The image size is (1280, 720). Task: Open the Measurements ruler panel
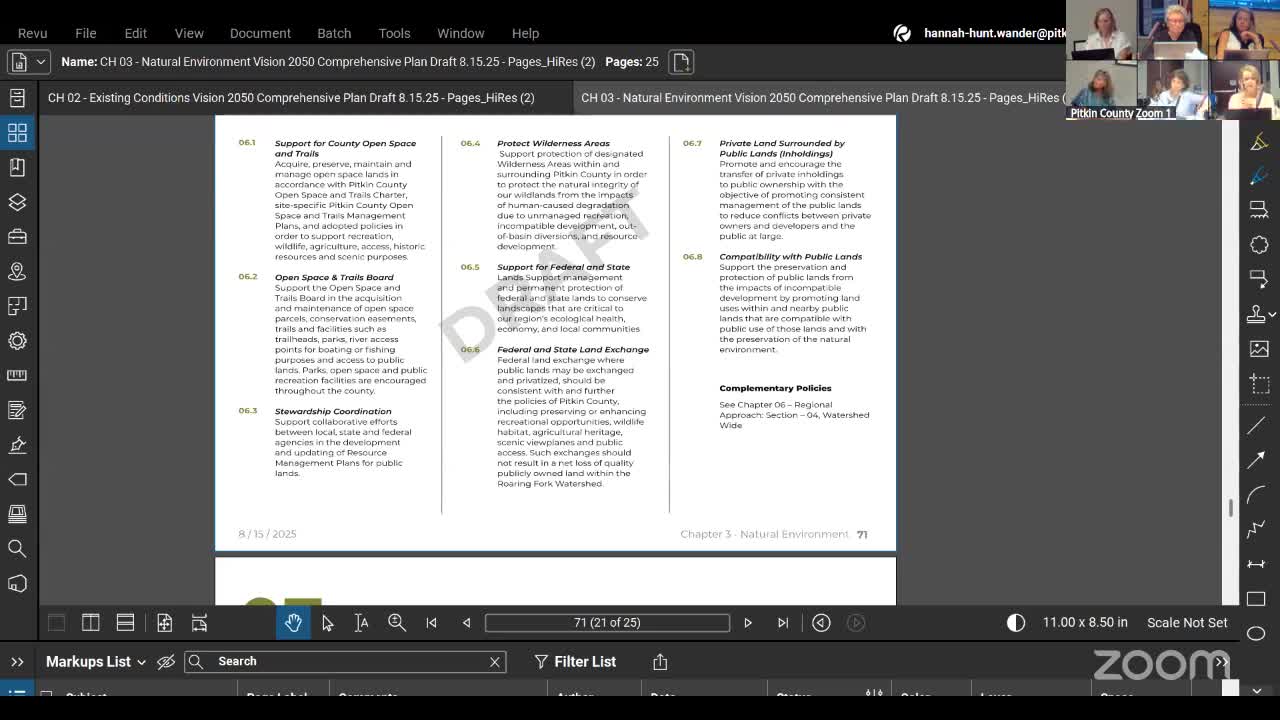17,375
